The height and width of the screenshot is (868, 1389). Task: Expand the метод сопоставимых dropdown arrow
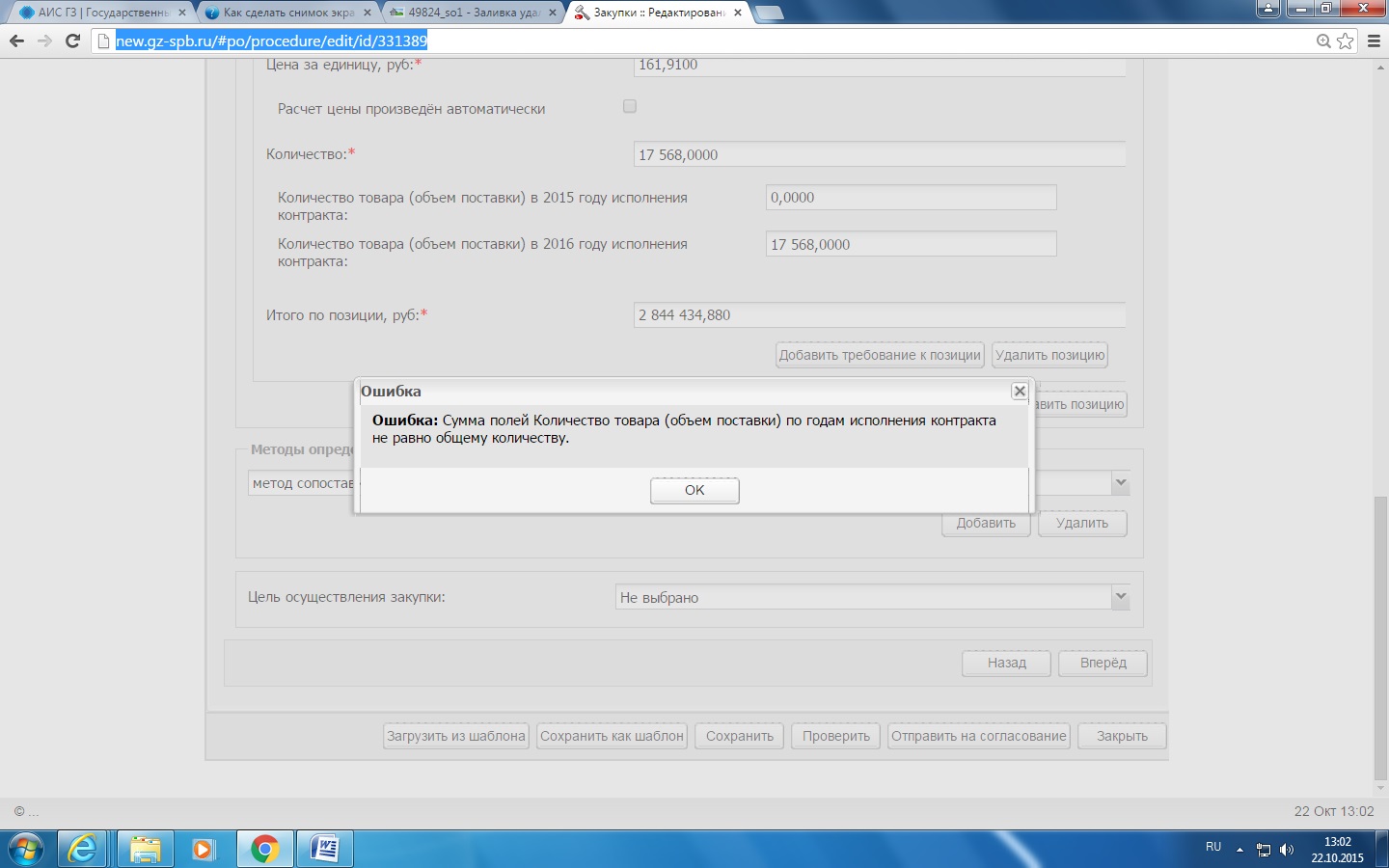tap(1120, 482)
